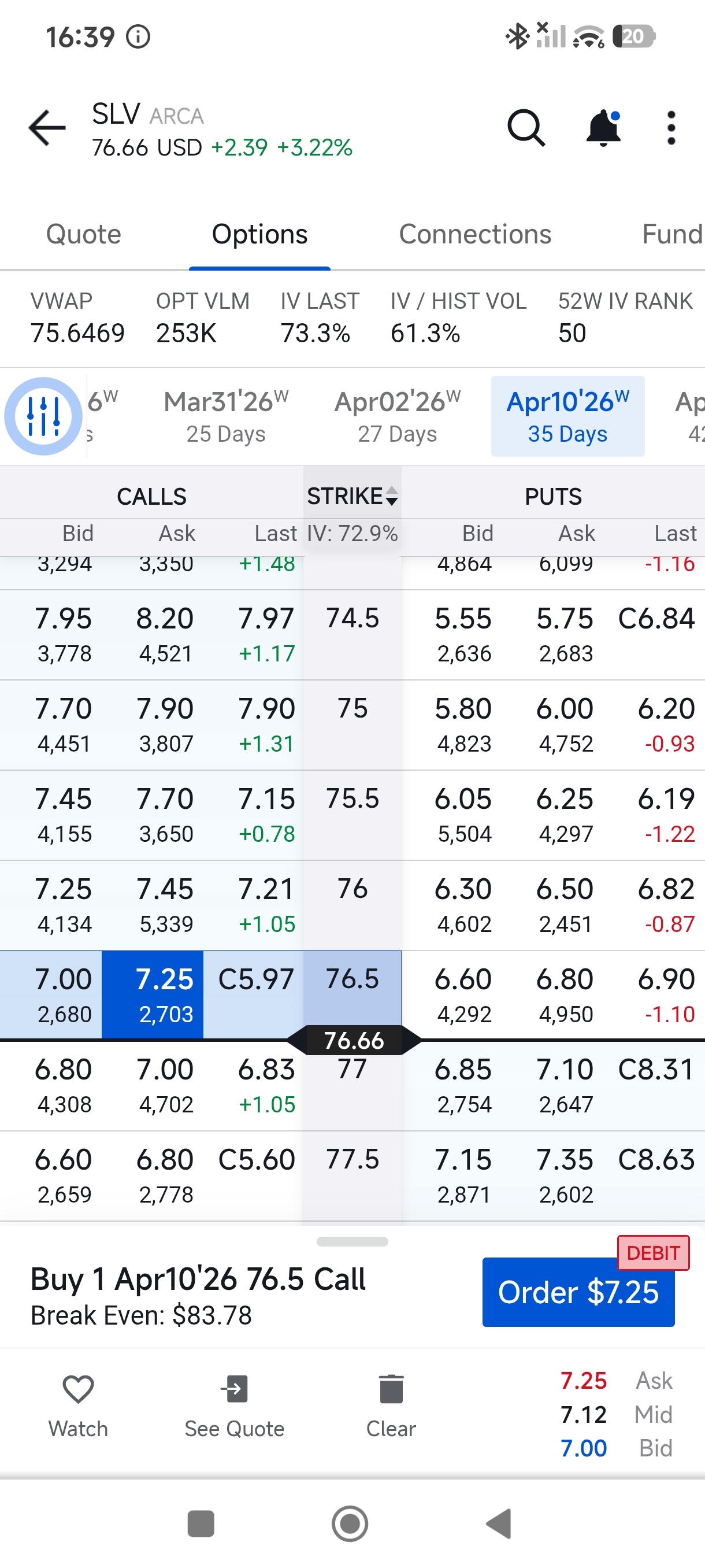
Task: Switch to the Connections tab
Action: click(475, 234)
